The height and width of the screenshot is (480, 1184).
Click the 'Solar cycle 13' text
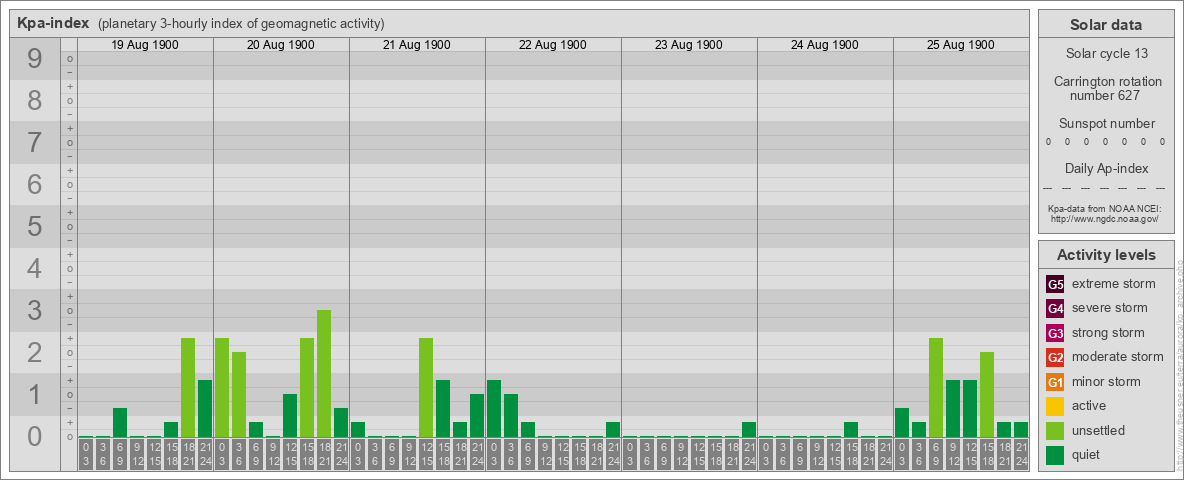pyautogui.click(x=1106, y=54)
